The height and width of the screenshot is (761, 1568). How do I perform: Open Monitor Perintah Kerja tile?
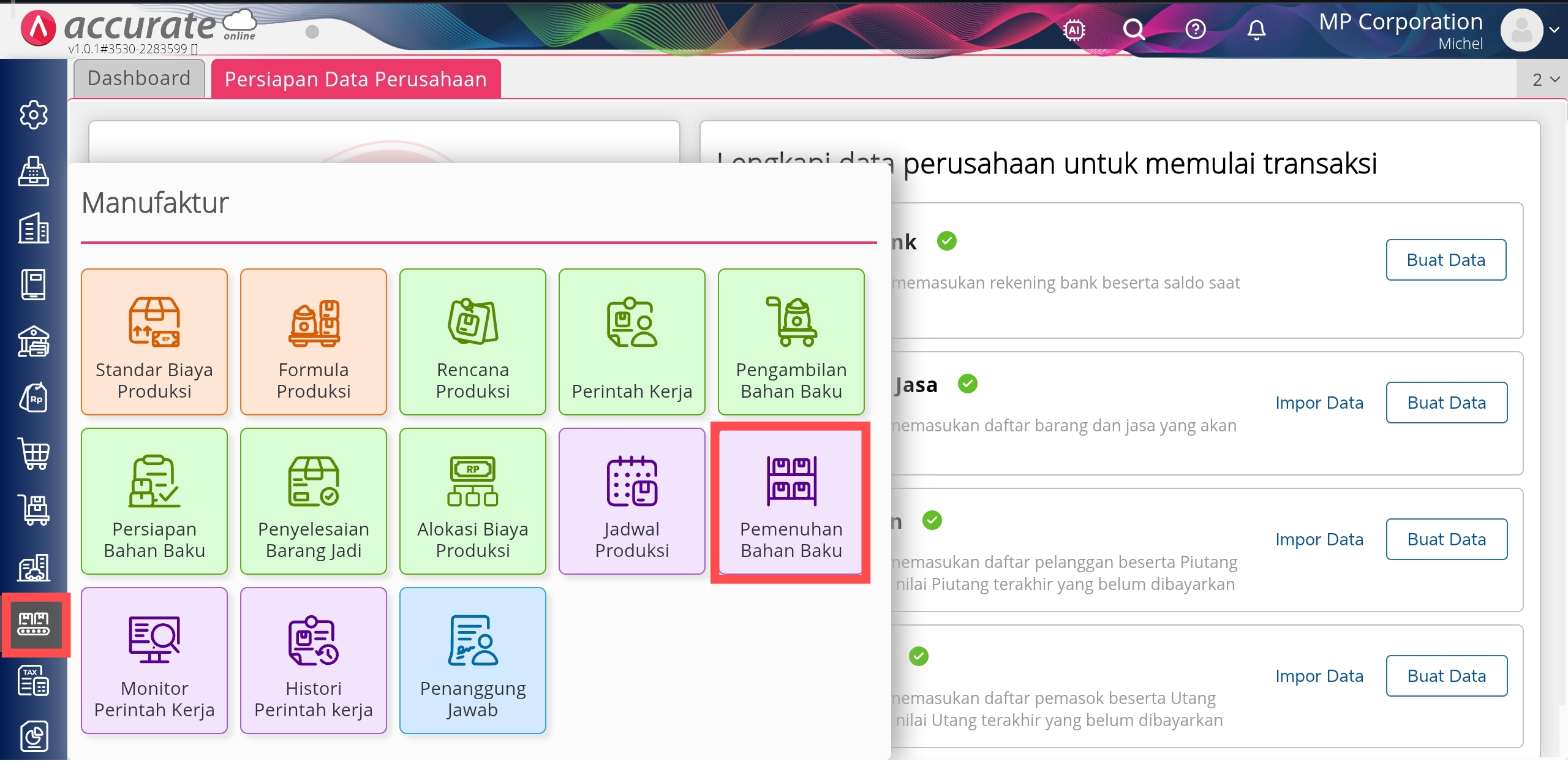point(154,661)
